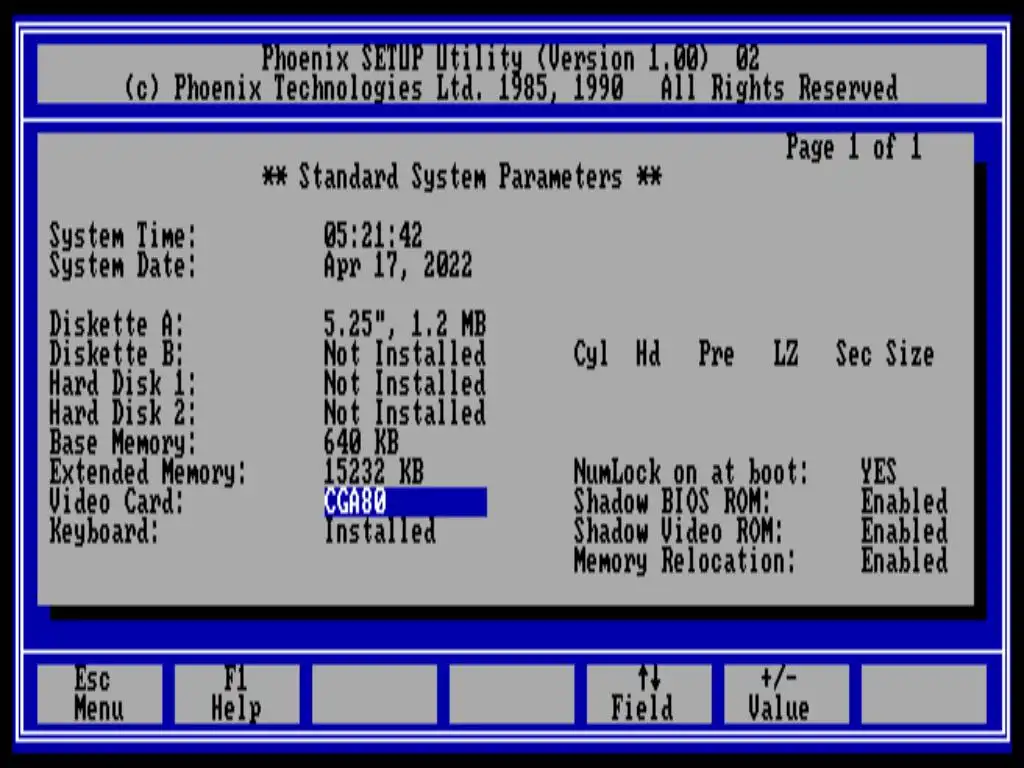Click the Memory Relocation: label

point(685,561)
